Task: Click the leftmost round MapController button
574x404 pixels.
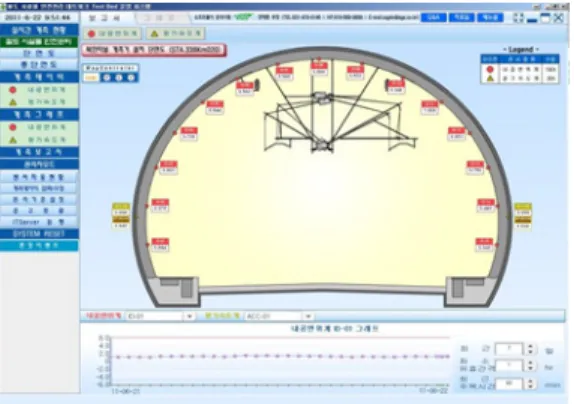Action: point(107,78)
